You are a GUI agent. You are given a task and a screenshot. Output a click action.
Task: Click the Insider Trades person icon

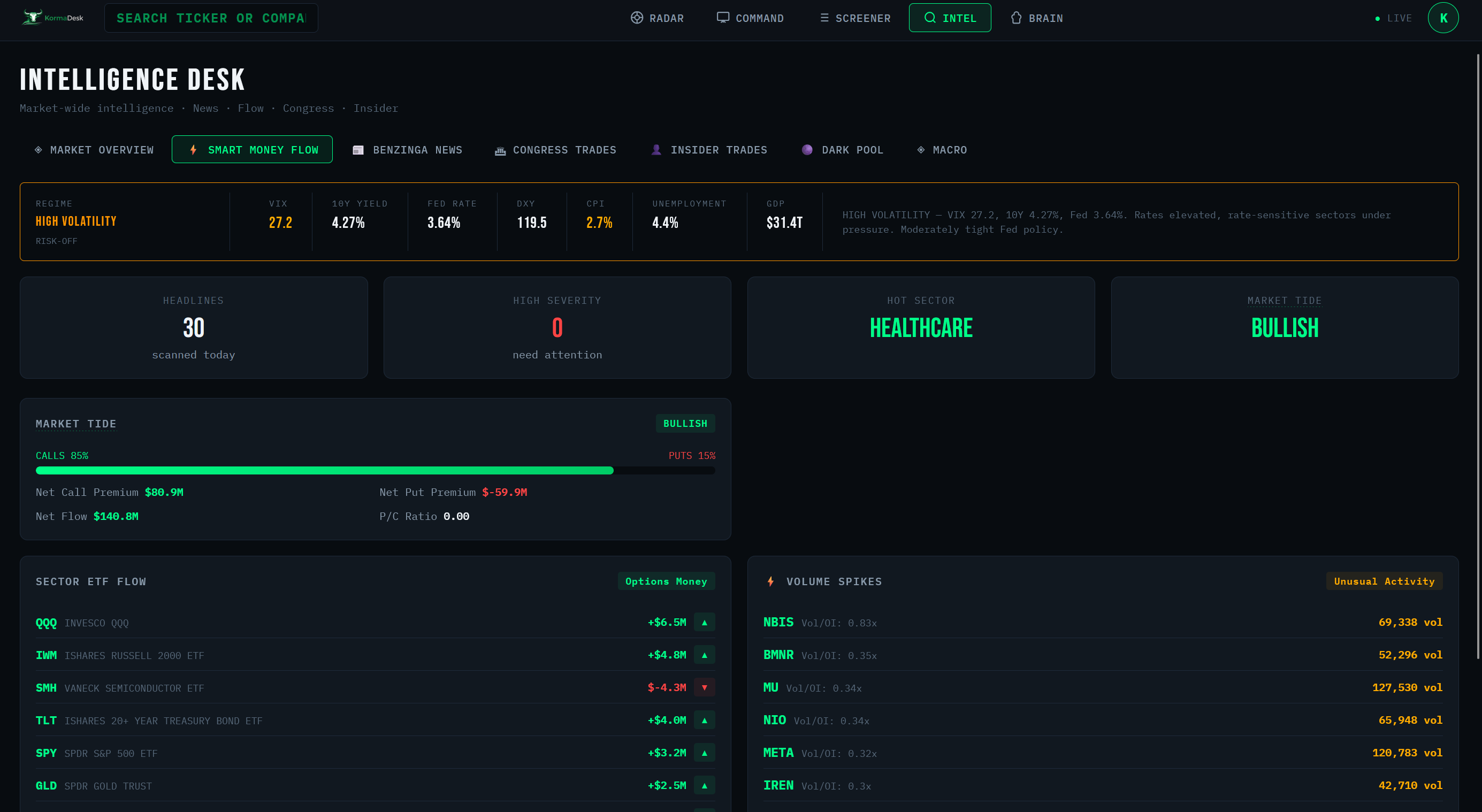coord(656,150)
